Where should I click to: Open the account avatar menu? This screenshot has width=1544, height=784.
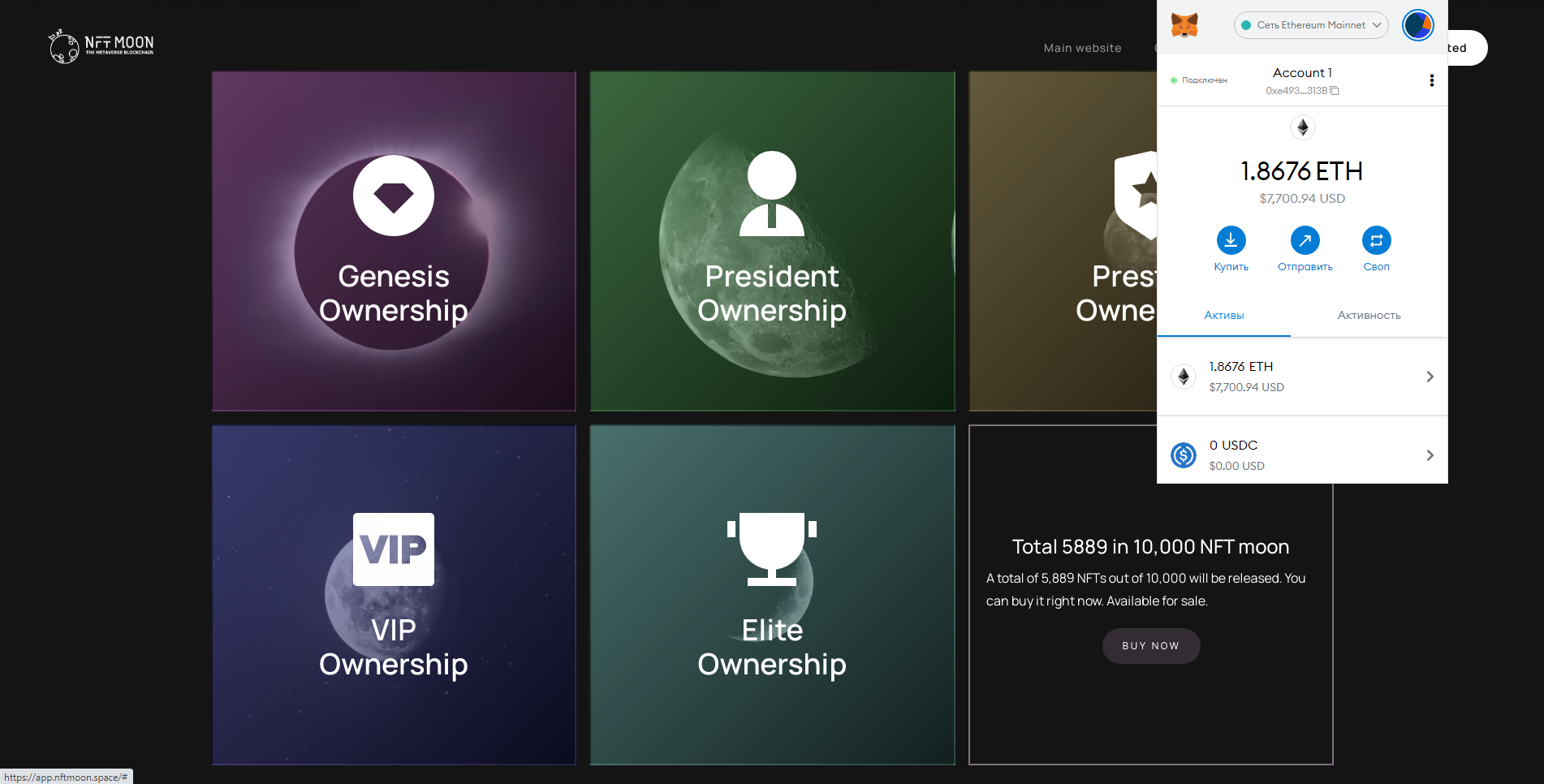(1418, 25)
